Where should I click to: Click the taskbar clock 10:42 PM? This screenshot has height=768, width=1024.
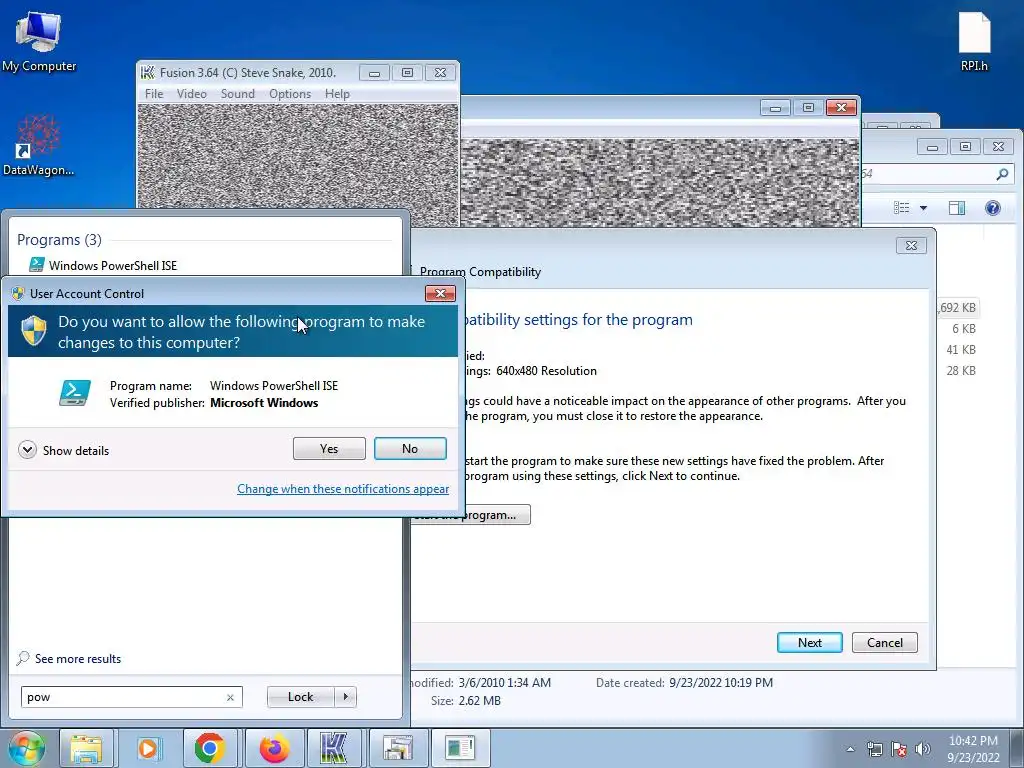coord(973,741)
